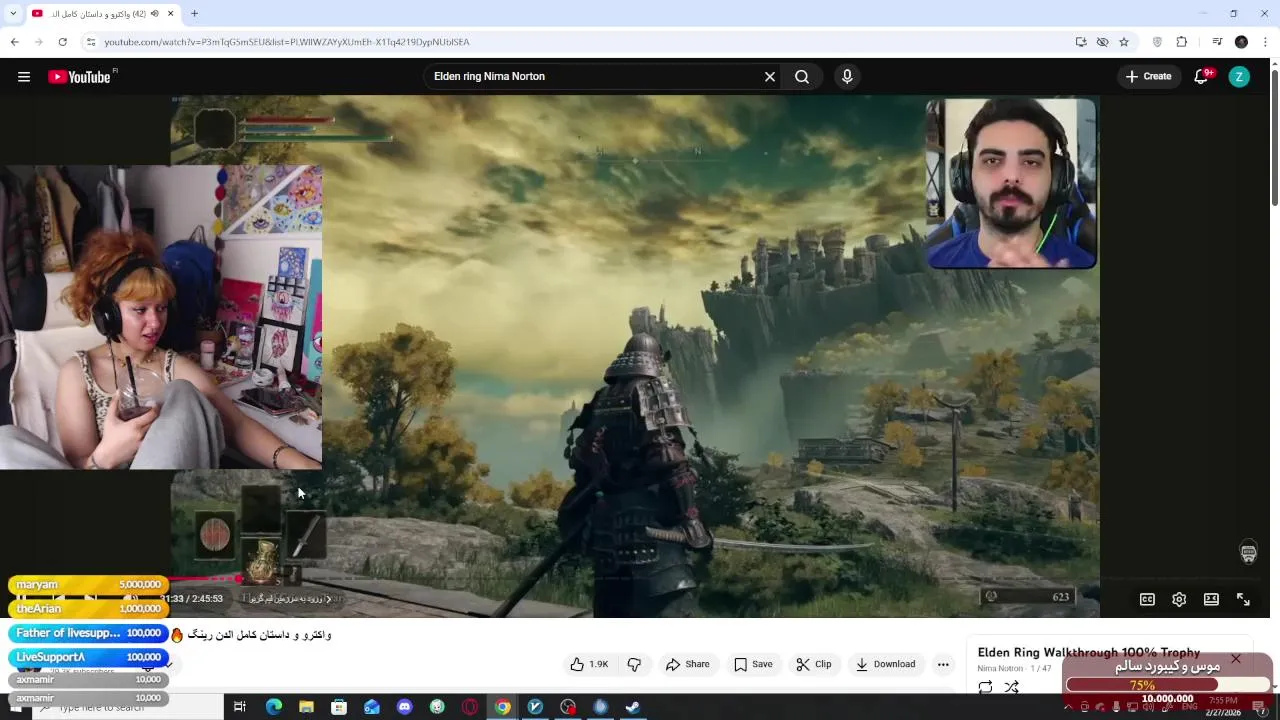Share the video

coord(687,664)
